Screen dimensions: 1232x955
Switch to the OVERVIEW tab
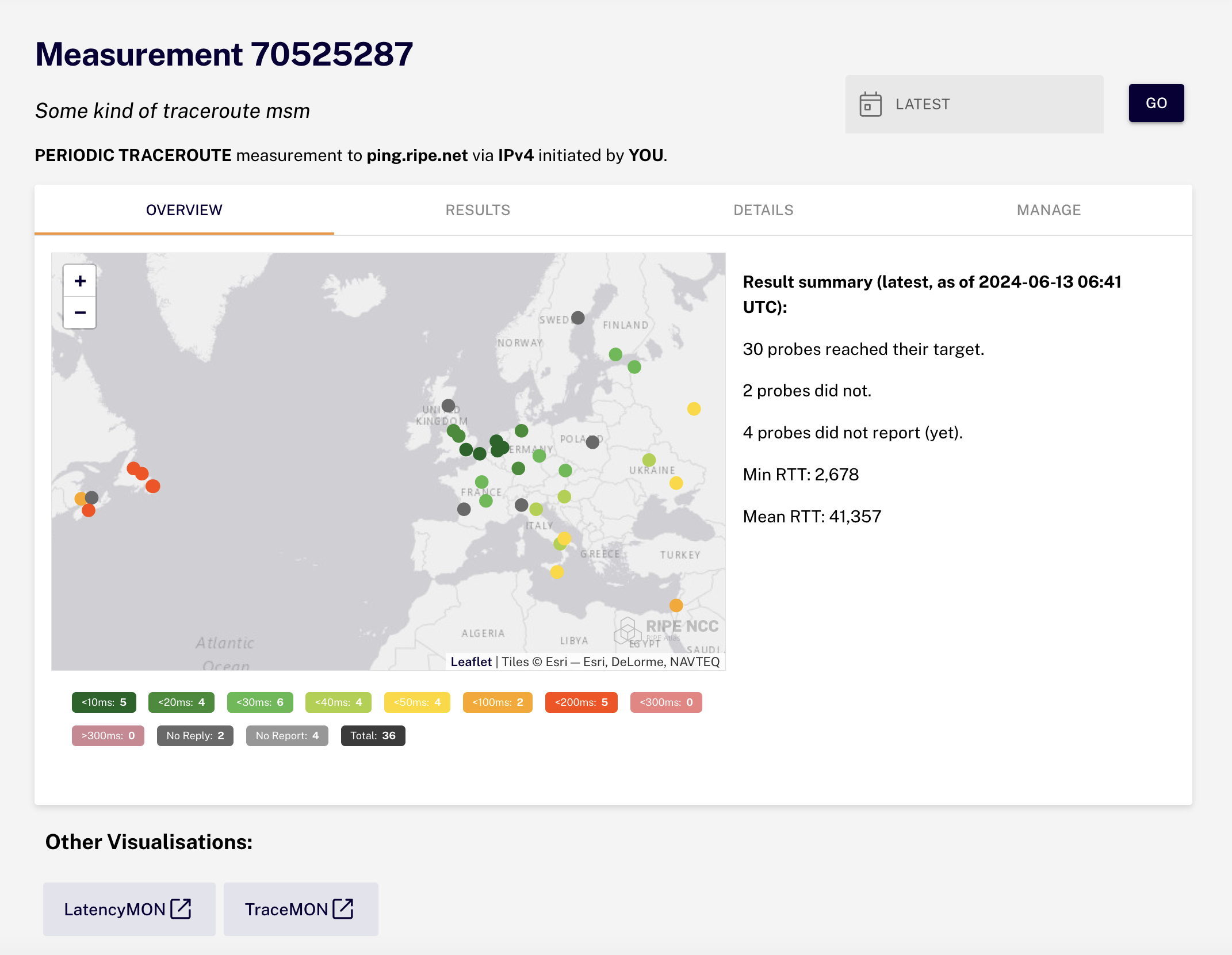pos(184,210)
